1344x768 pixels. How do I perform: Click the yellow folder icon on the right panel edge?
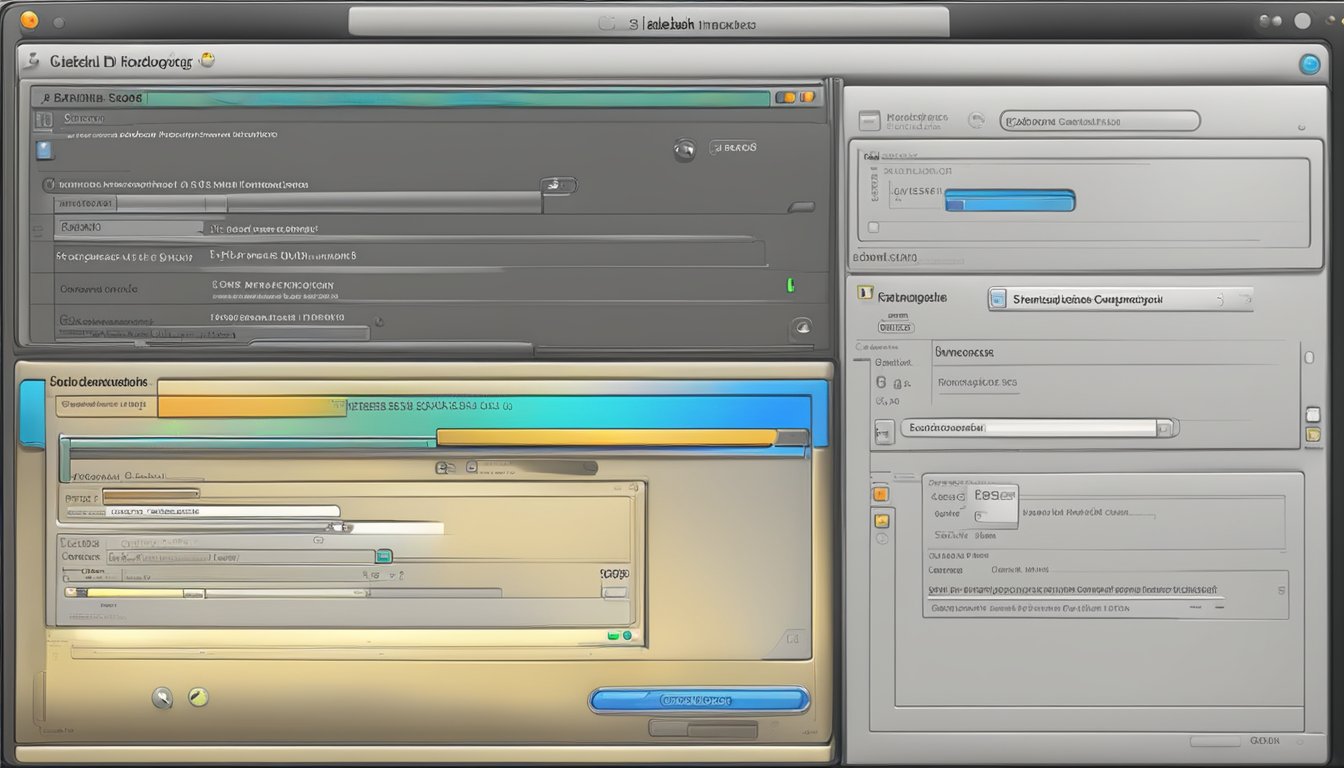[x=1313, y=434]
